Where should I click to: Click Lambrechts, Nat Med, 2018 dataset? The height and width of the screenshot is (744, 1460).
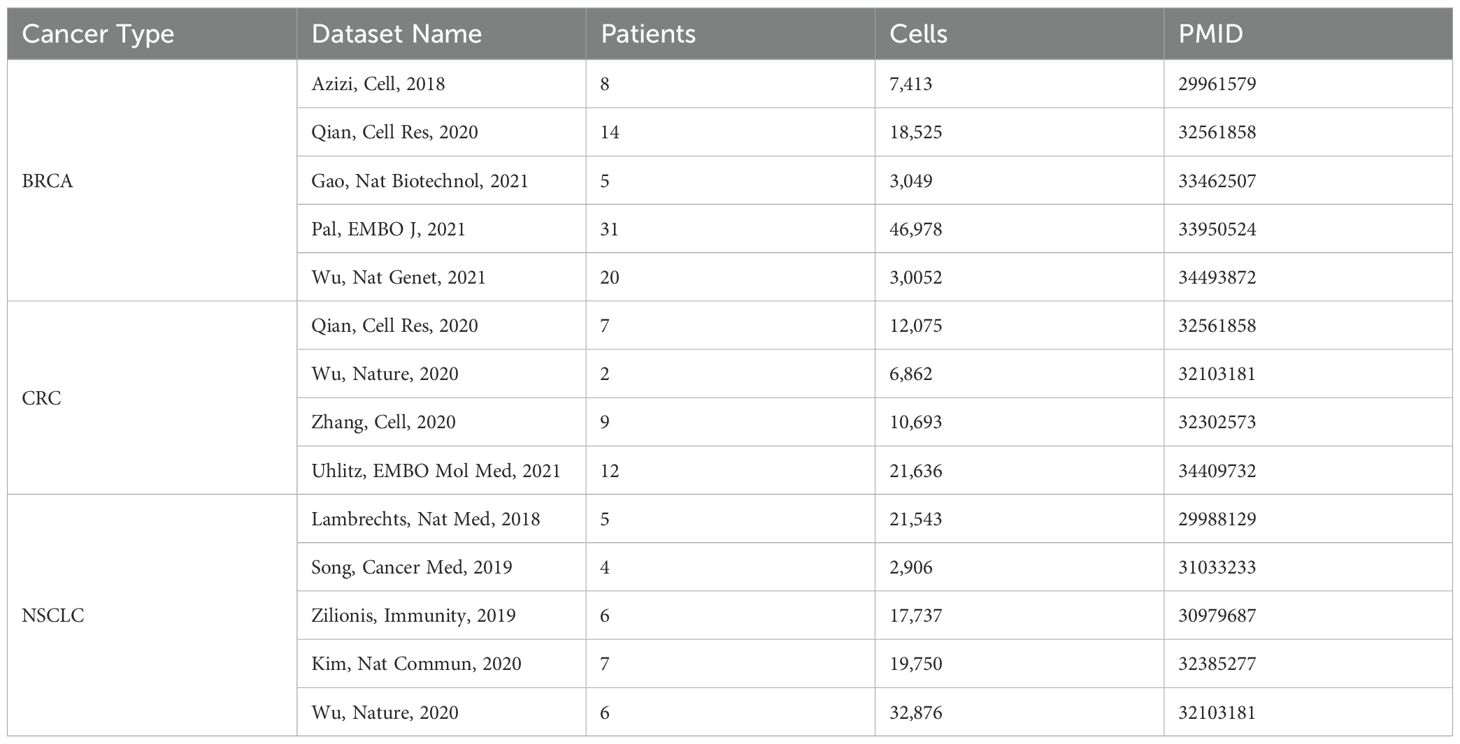(426, 519)
